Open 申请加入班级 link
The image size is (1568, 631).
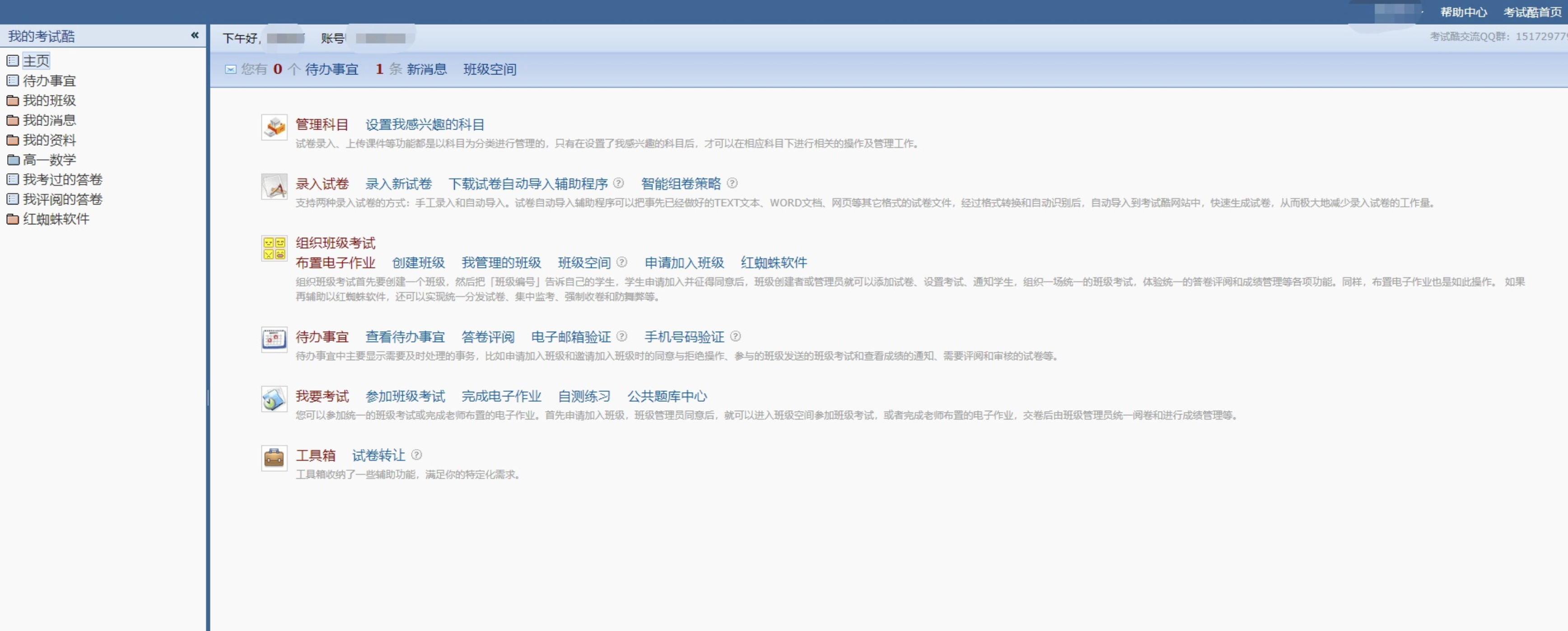[x=684, y=263]
